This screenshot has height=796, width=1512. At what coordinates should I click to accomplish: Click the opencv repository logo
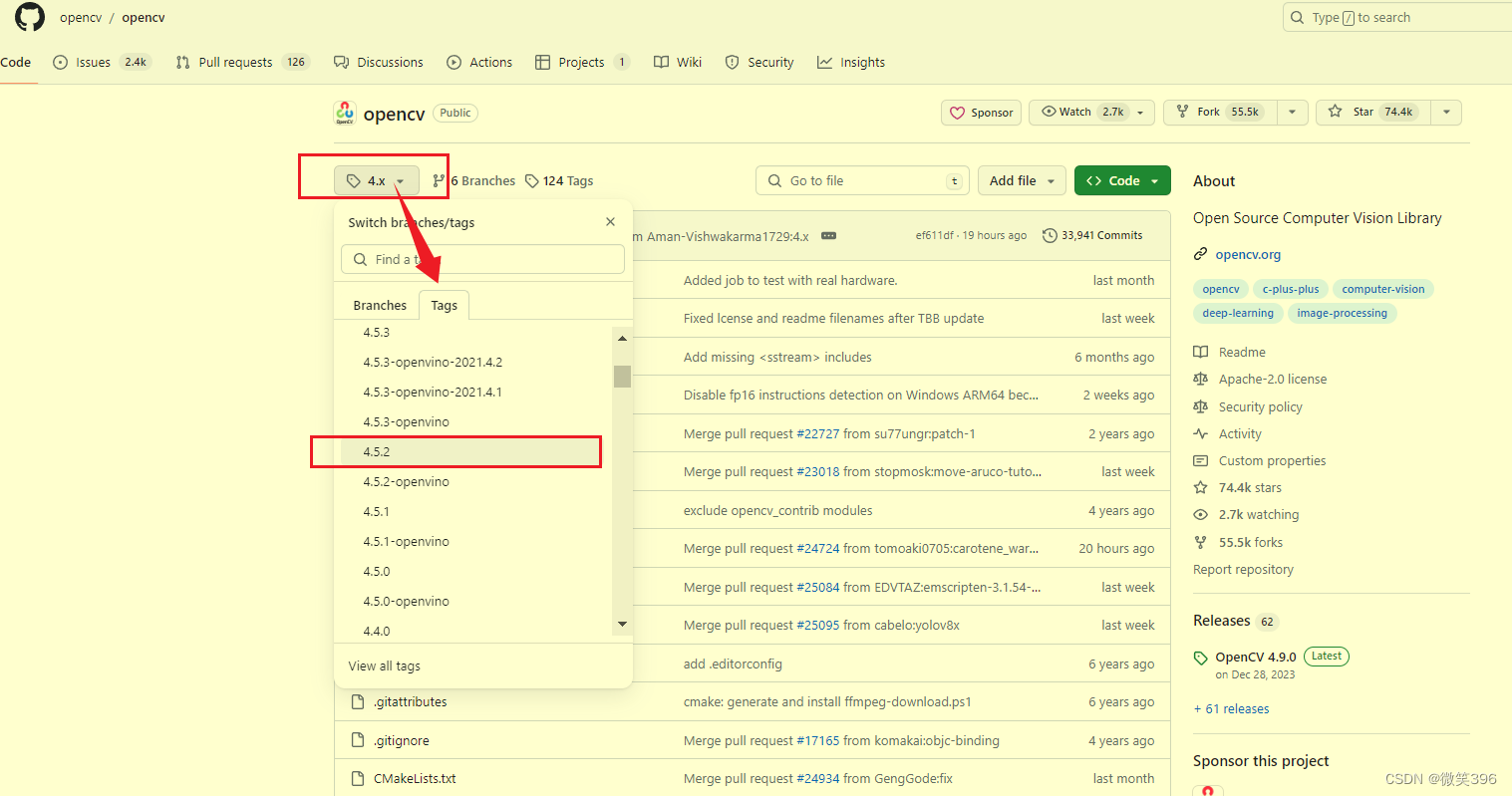click(345, 113)
